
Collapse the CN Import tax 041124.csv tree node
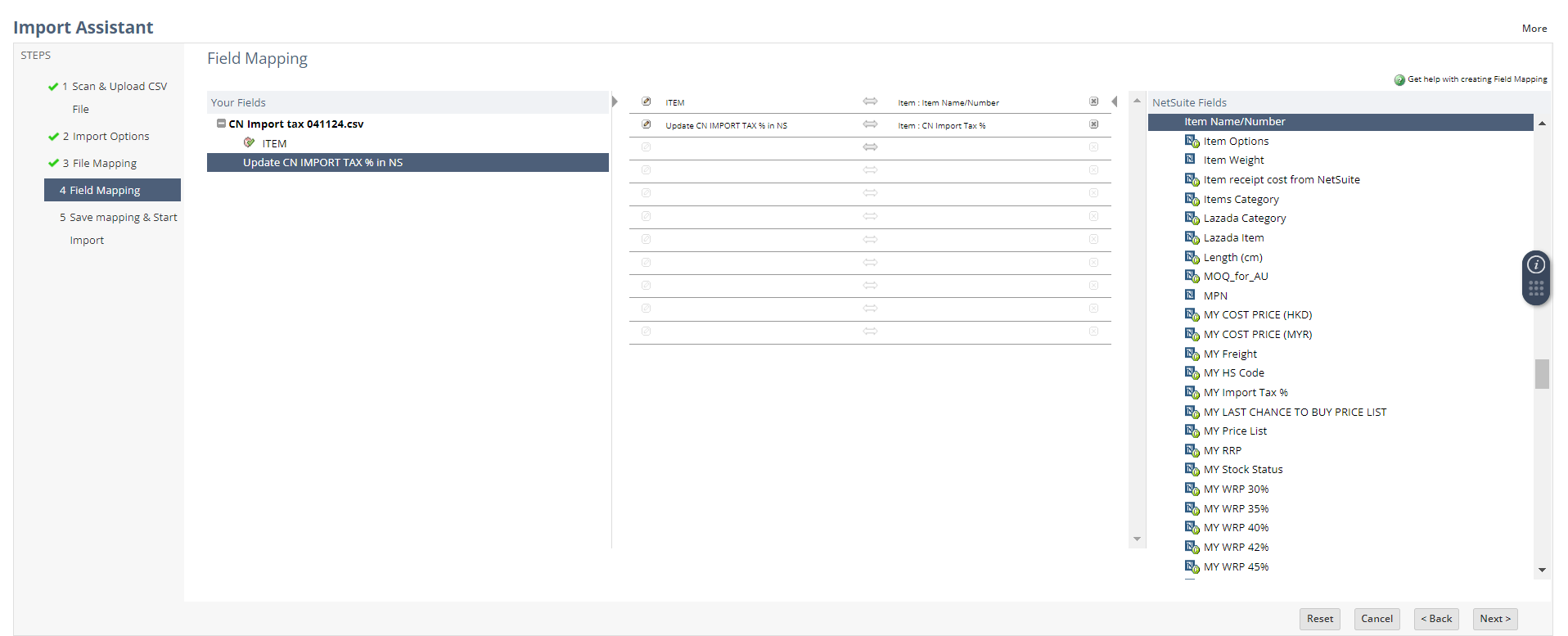(221, 124)
